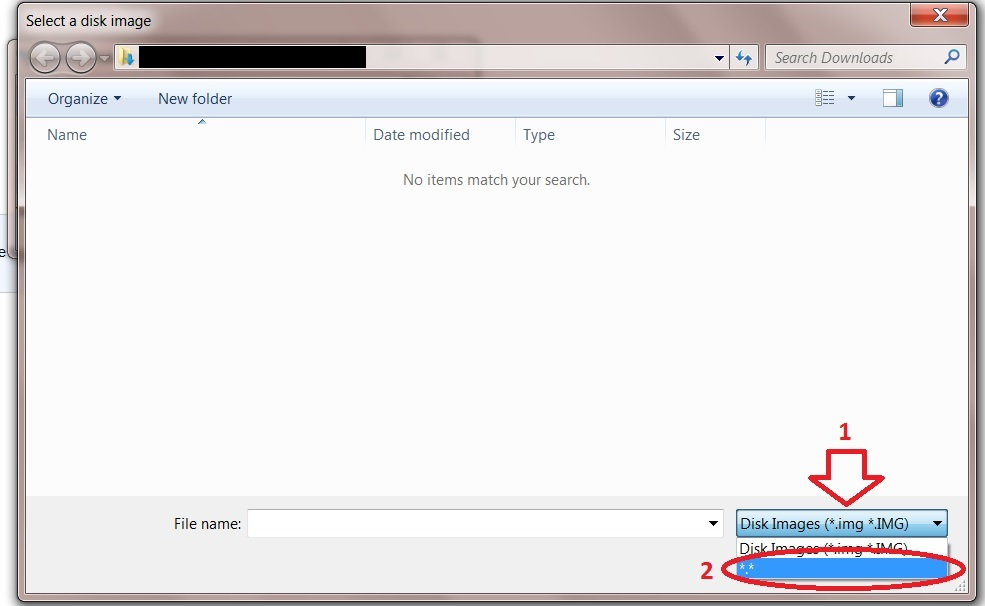Show the preview pane
The width and height of the screenshot is (985, 606).
(x=892, y=98)
